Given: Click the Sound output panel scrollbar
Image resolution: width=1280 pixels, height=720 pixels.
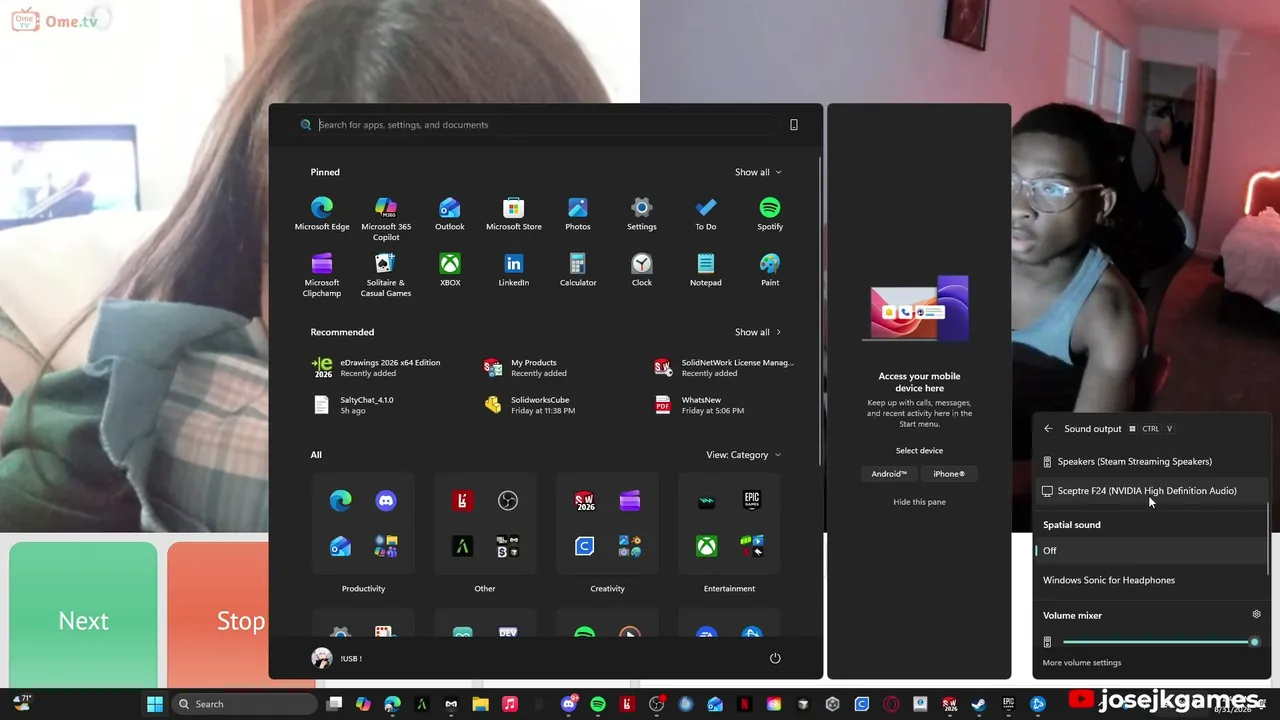Looking at the screenshot, I should (x=1268, y=540).
